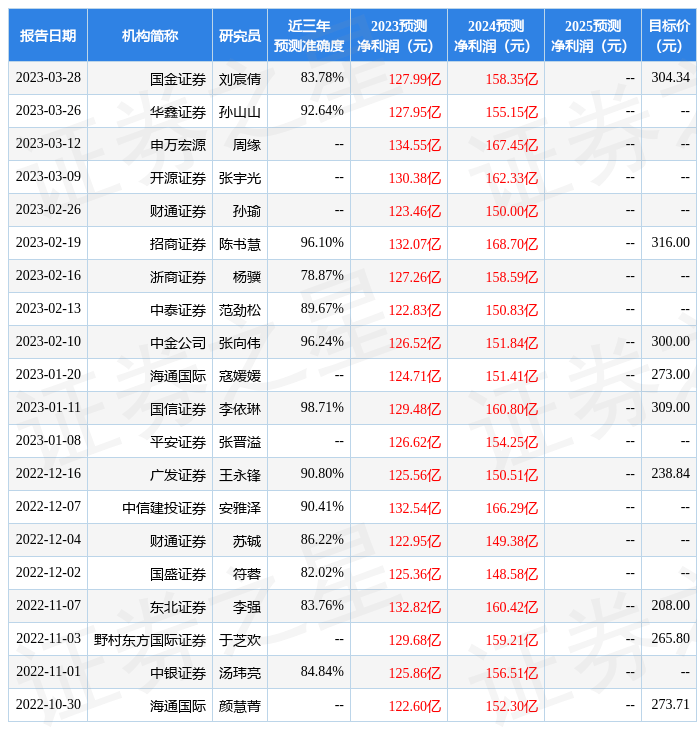Viewport: 697px width, 730px height.
Task: Click institution name 招商证券
Action: pos(178,244)
